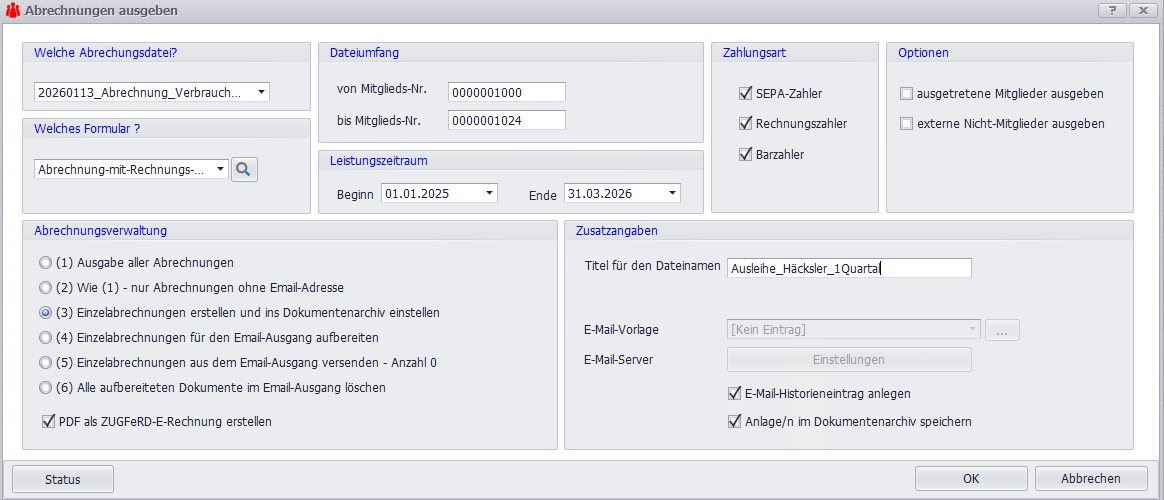Enable externe Nicht-Mitglieder ausgeben option
The height and width of the screenshot is (500, 1164).
(x=907, y=124)
